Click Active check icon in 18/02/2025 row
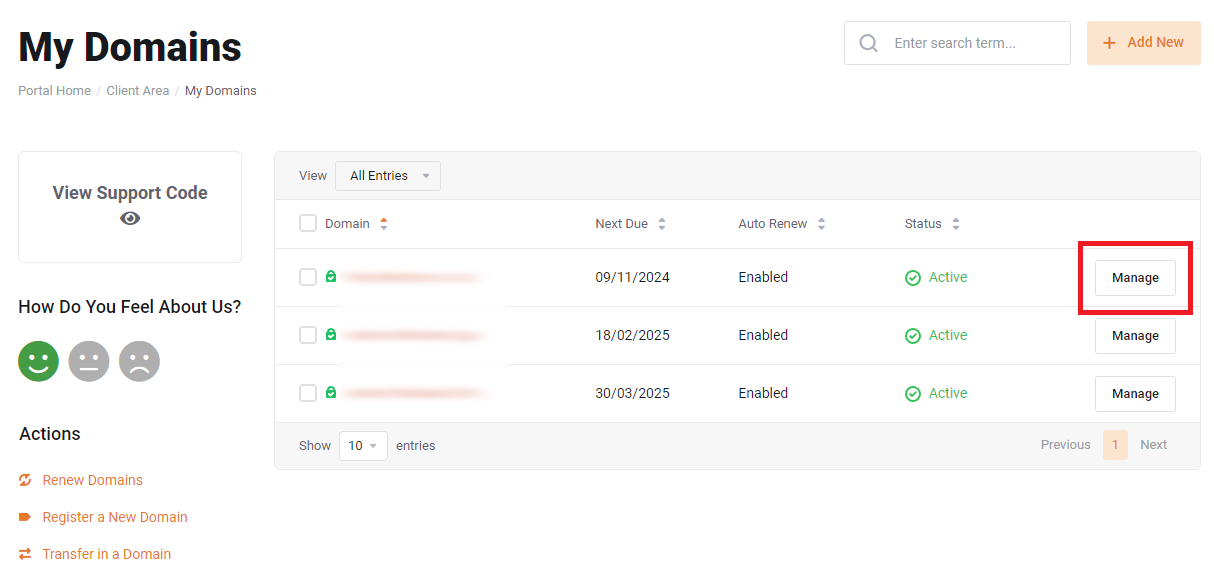Screen dimensions: 1214x572 point(913,336)
